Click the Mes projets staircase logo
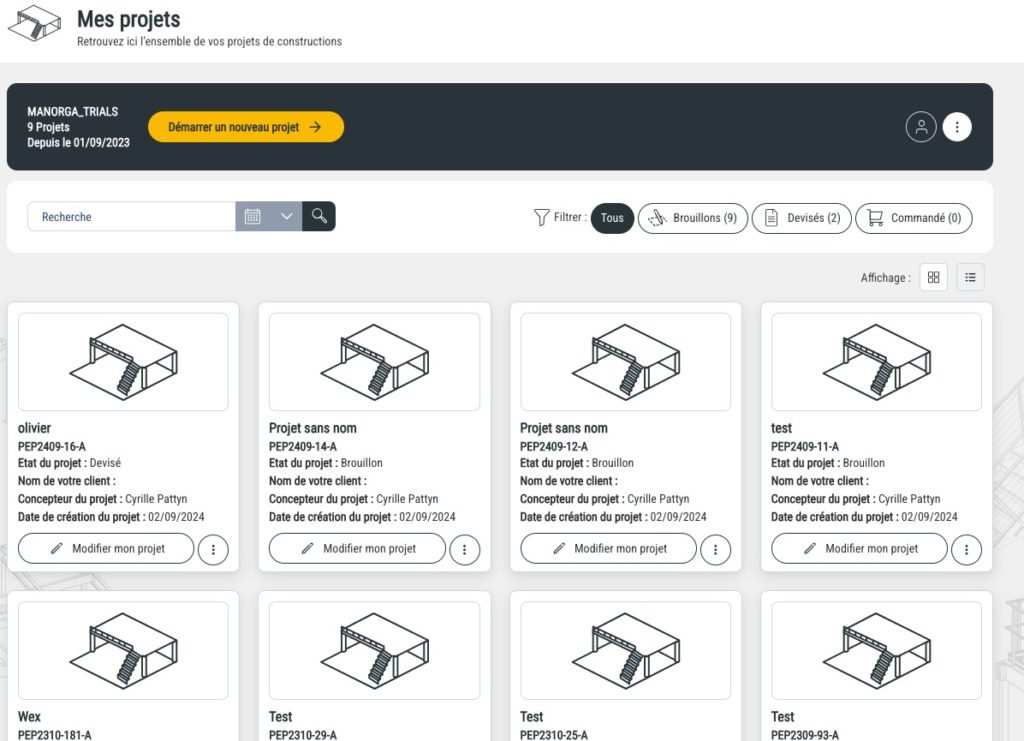 (33, 25)
